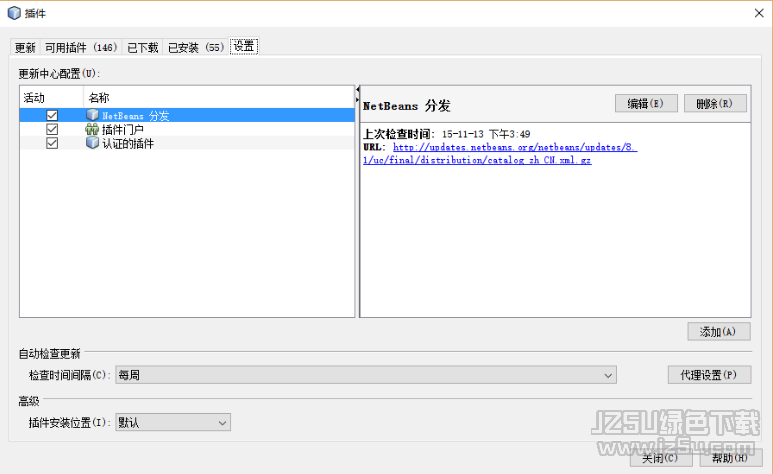Click the 帮助(H) button

click(x=730, y=458)
